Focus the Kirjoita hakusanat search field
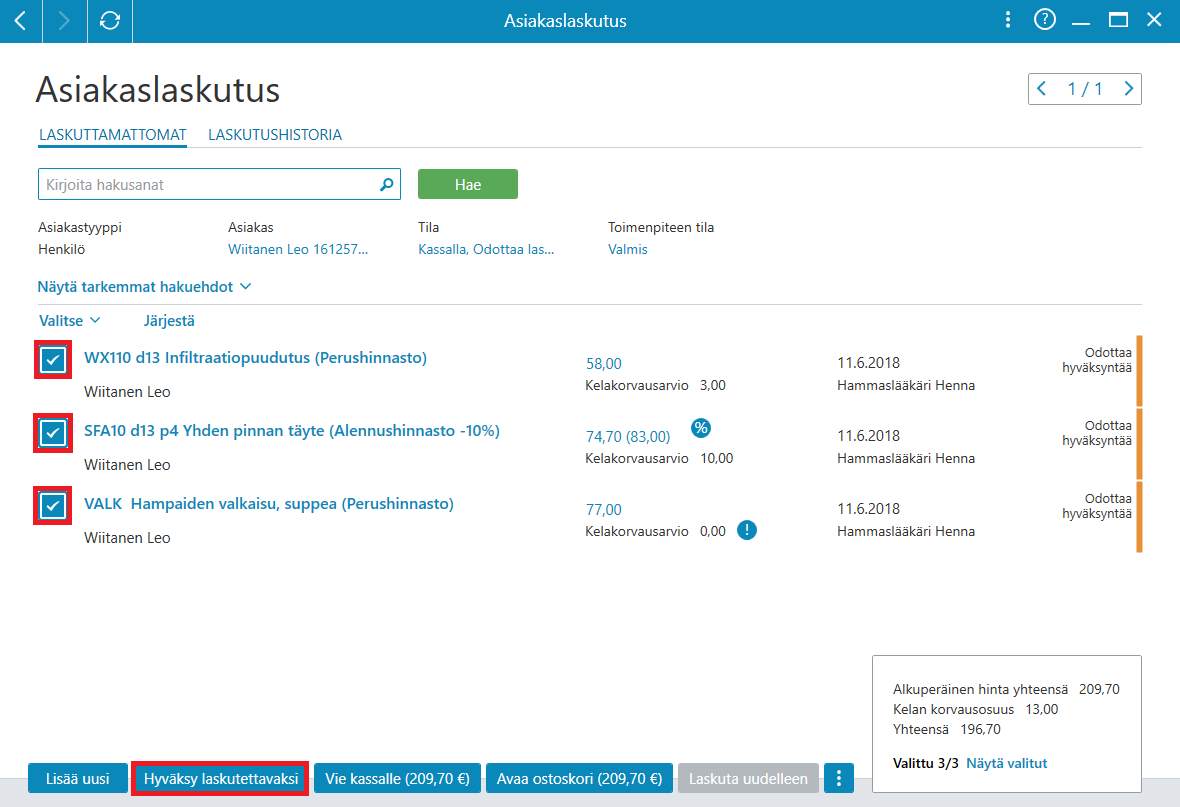Screen dimensions: 1180x807 [x=219, y=184]
